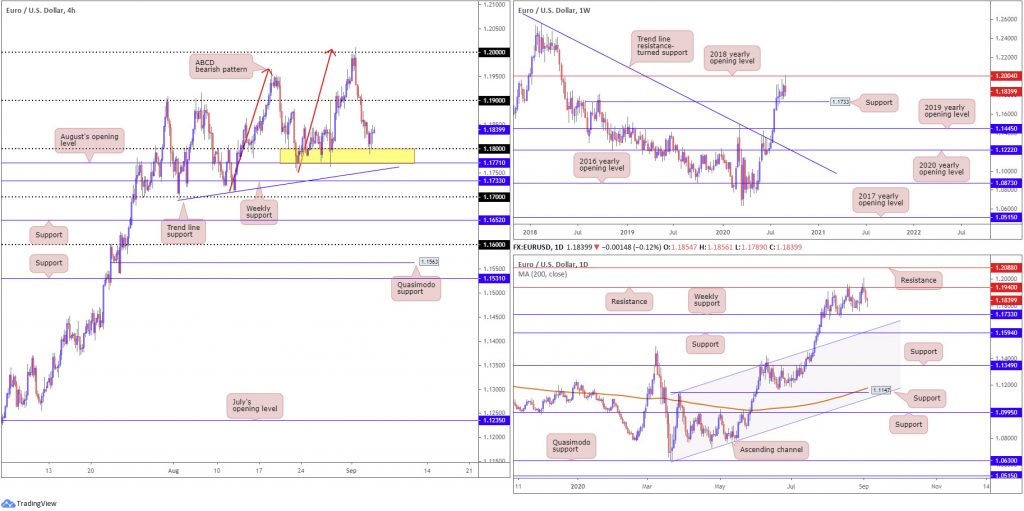The image size is (1024, 511).
Task: Click the Support callout beside the 1.15310 line
Action: (x=49, y=263)
